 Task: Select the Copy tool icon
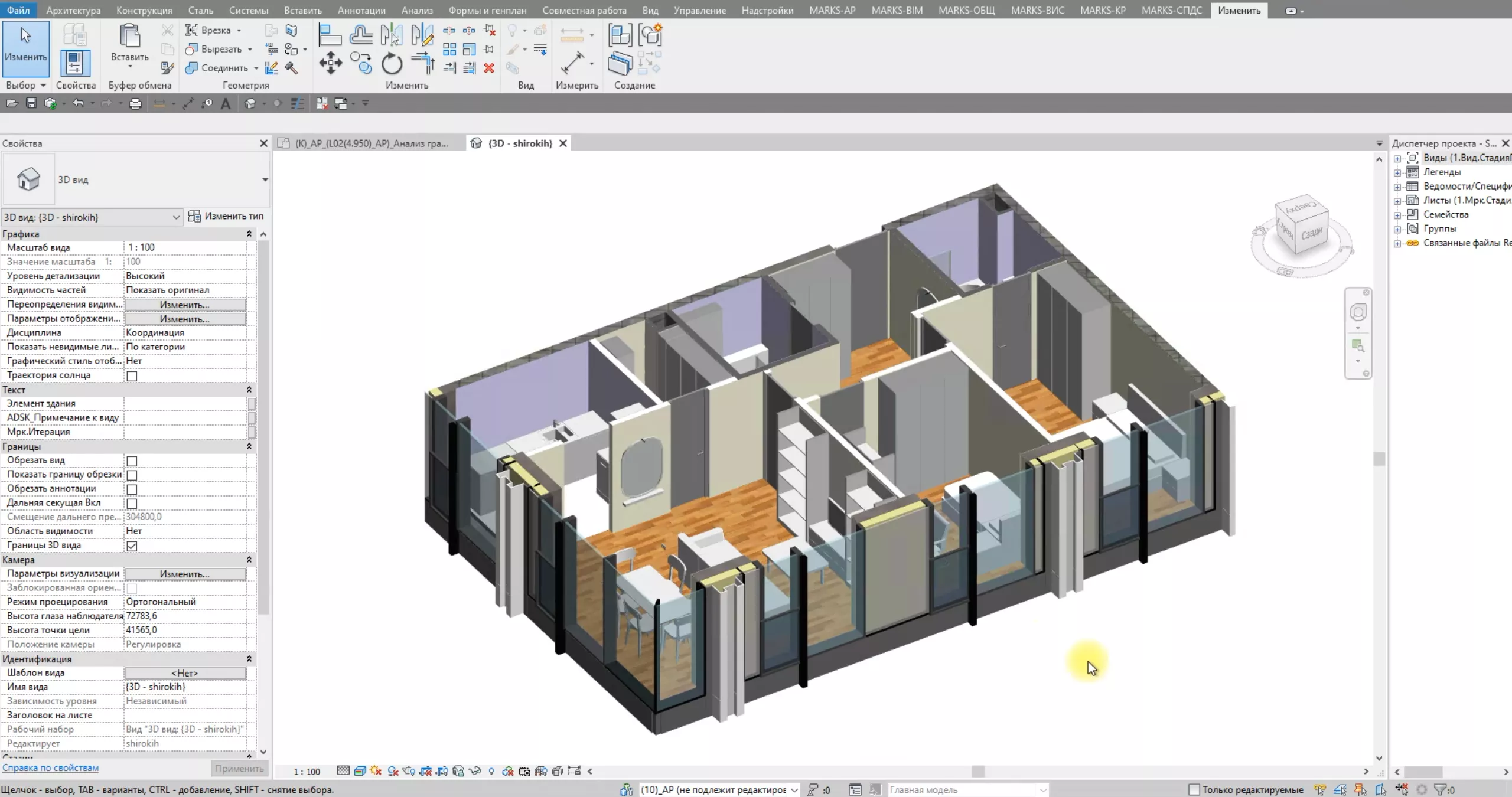[361, 63]
